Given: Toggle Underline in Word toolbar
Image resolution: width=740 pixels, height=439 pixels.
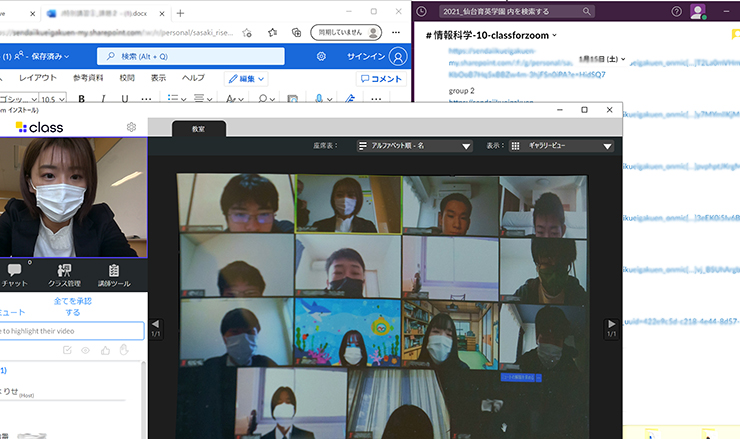Looking at the screenshot, I should pos(125,99).
